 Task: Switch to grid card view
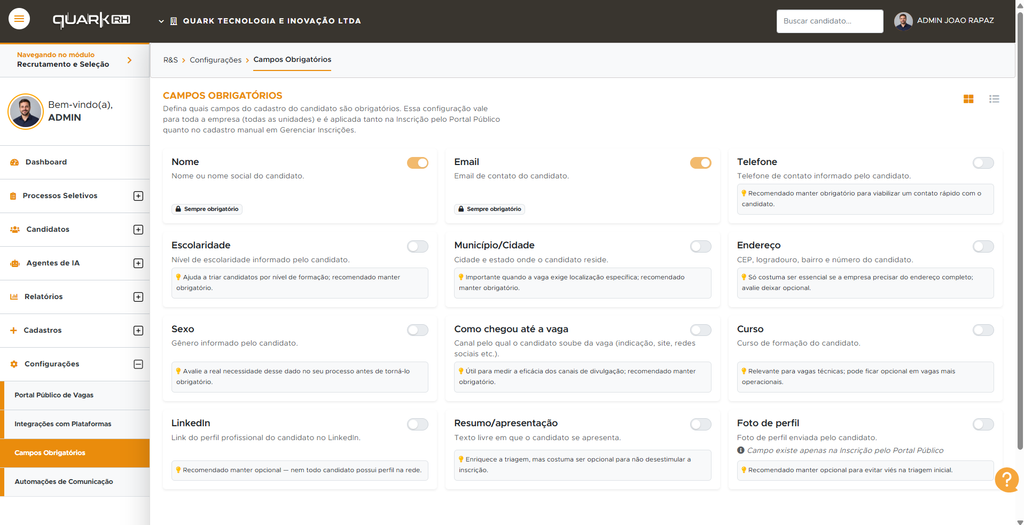(x=968, y=99)
